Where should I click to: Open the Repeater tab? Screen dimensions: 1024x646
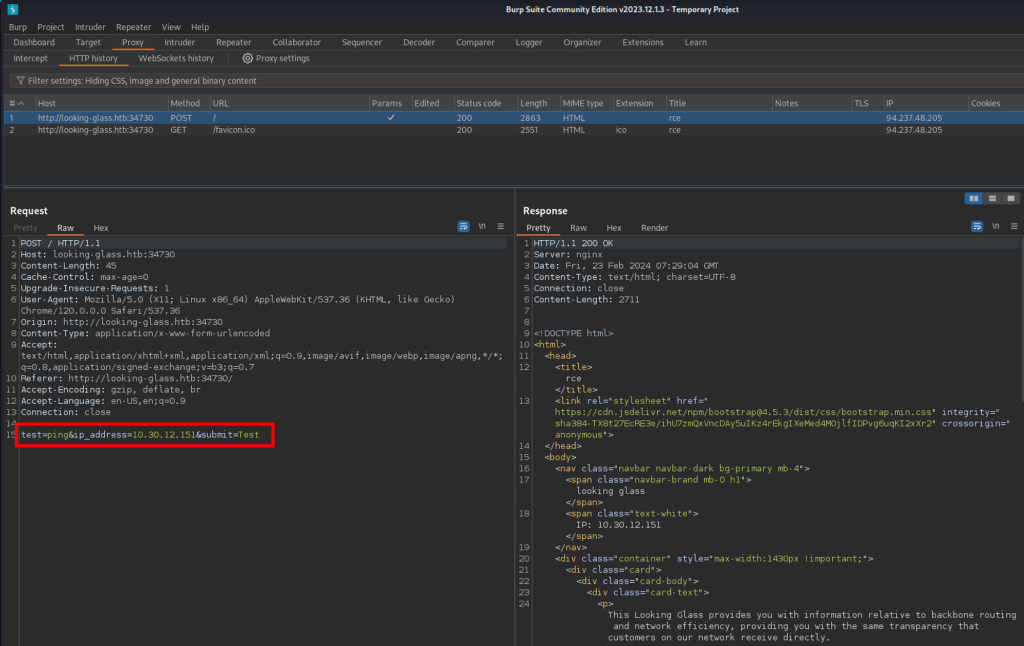click(x=233, y=43)
